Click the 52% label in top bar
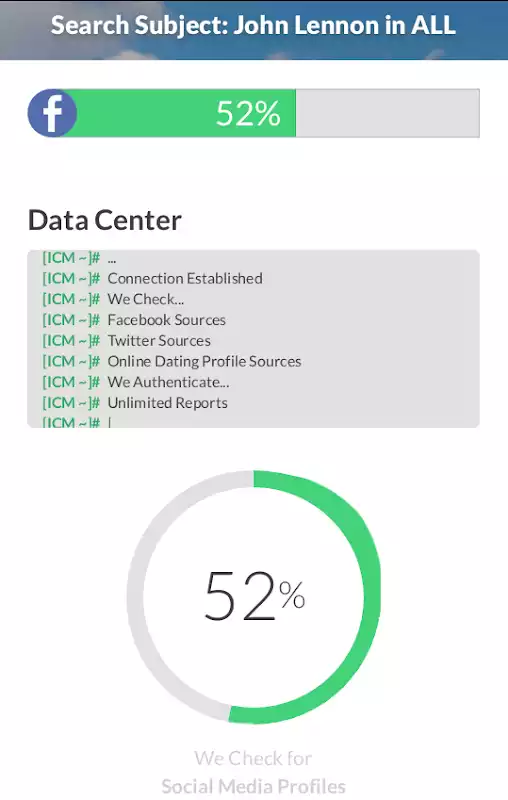Screen dimensions: 508x800 (x=248, y=113)
